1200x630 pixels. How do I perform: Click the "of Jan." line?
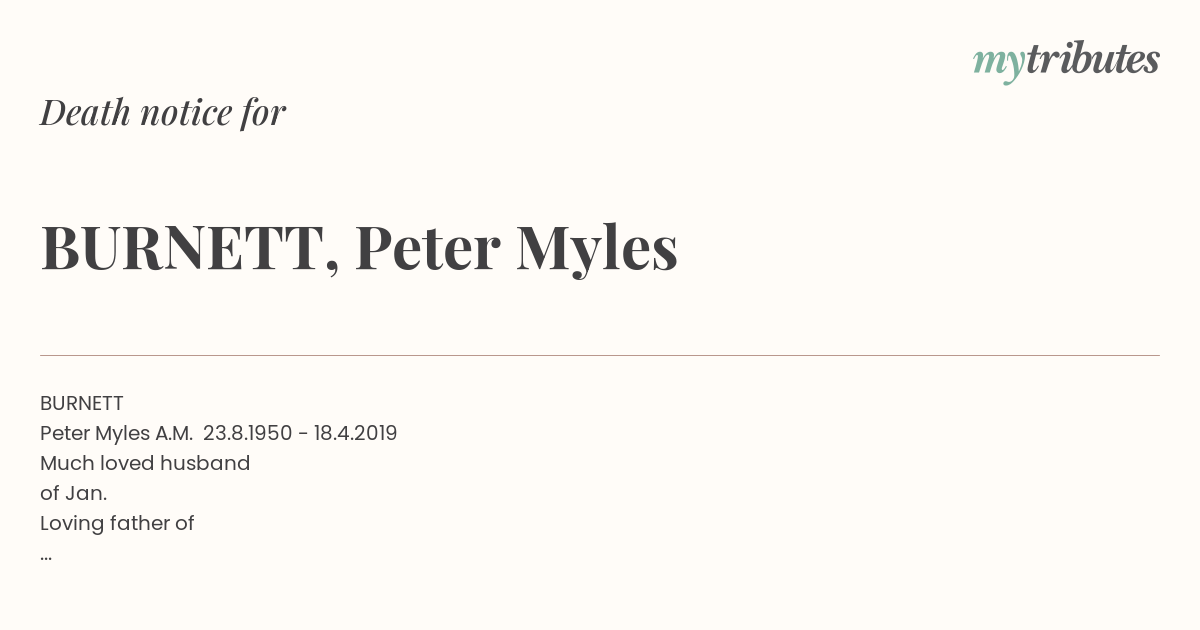coord(73,493)
